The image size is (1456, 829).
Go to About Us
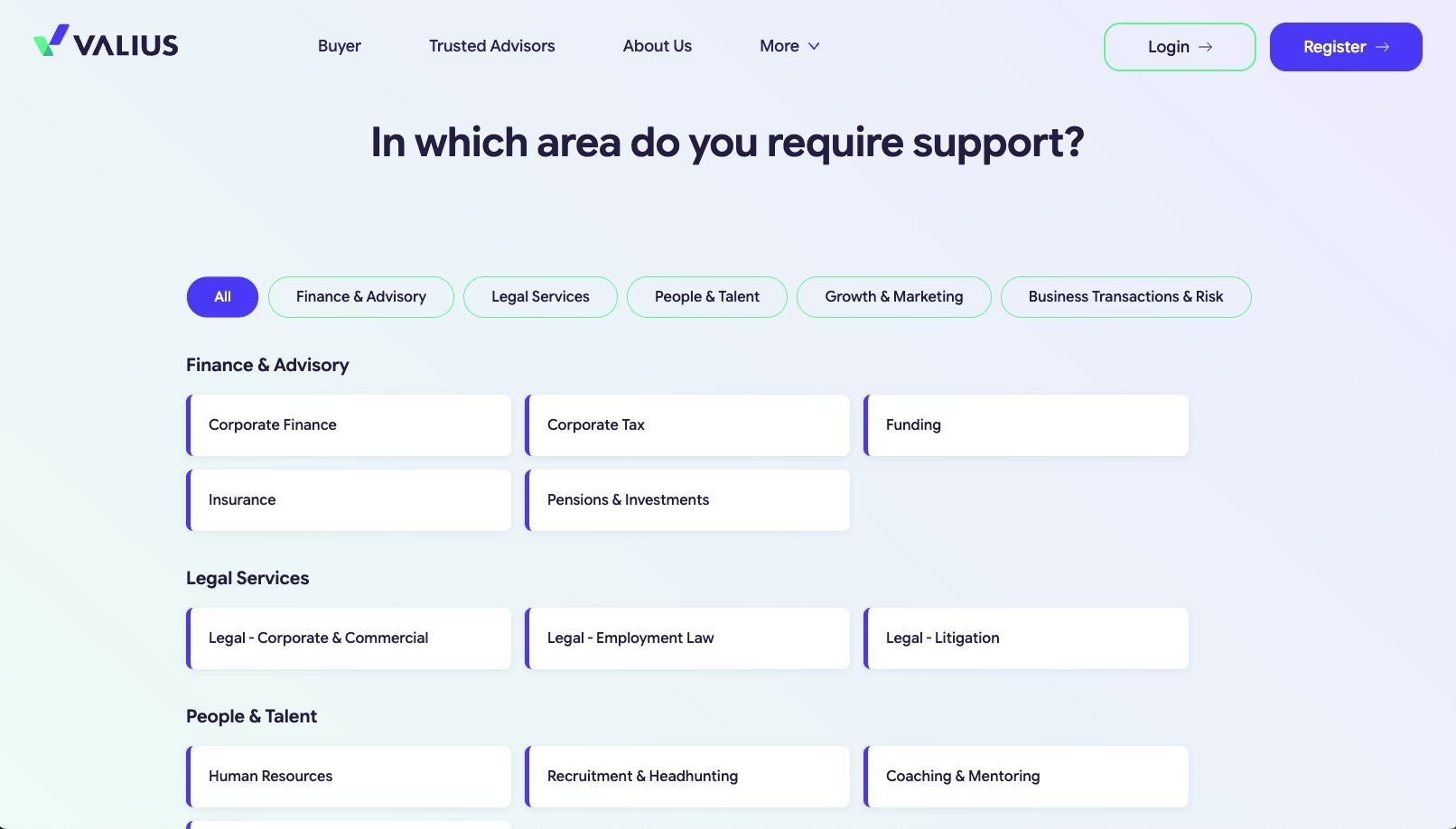point(658,46)
